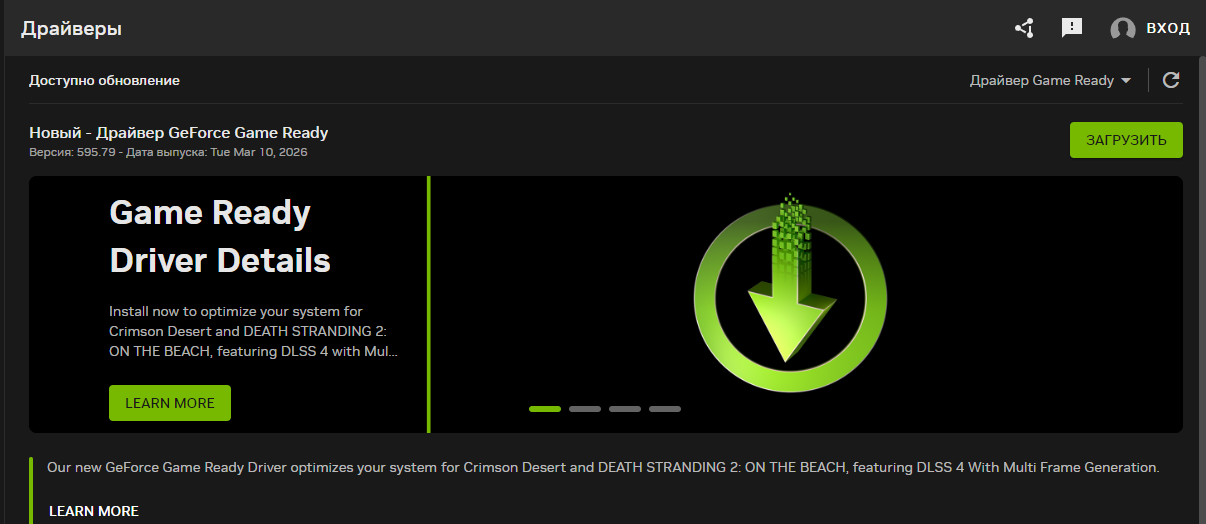This screenshot has height=524, width=1206.
Task: Click the green ЗАГРУЗИТЬ button
Action: 1126,140
